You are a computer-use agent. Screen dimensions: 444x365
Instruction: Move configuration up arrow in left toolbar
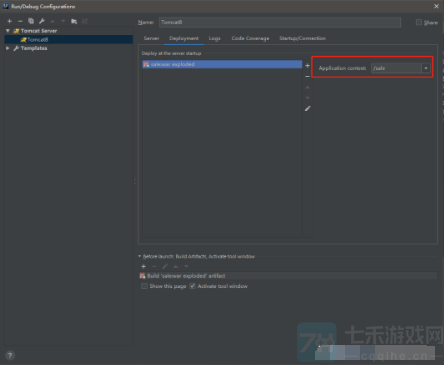[52, 21]
